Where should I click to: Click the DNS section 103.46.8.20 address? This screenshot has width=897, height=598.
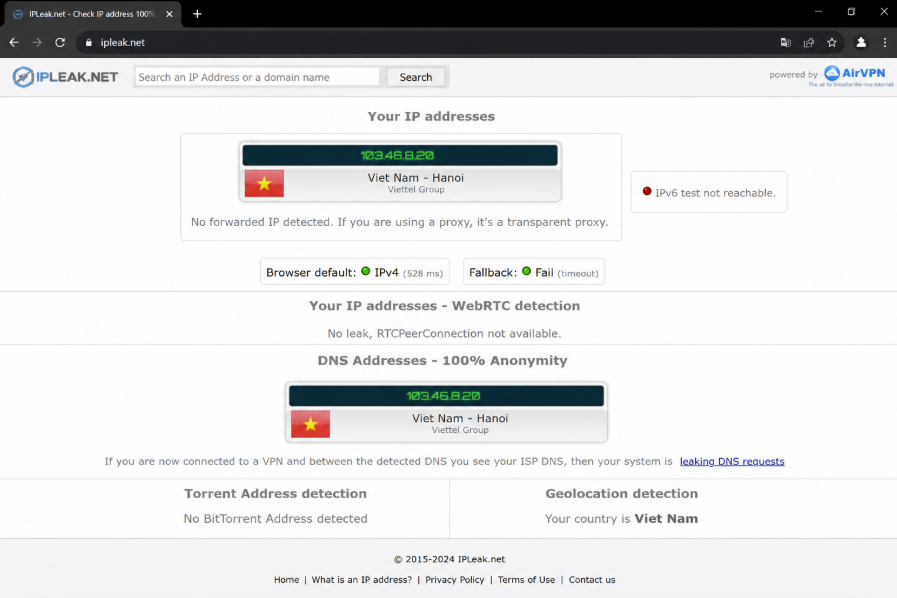[443, 395]
